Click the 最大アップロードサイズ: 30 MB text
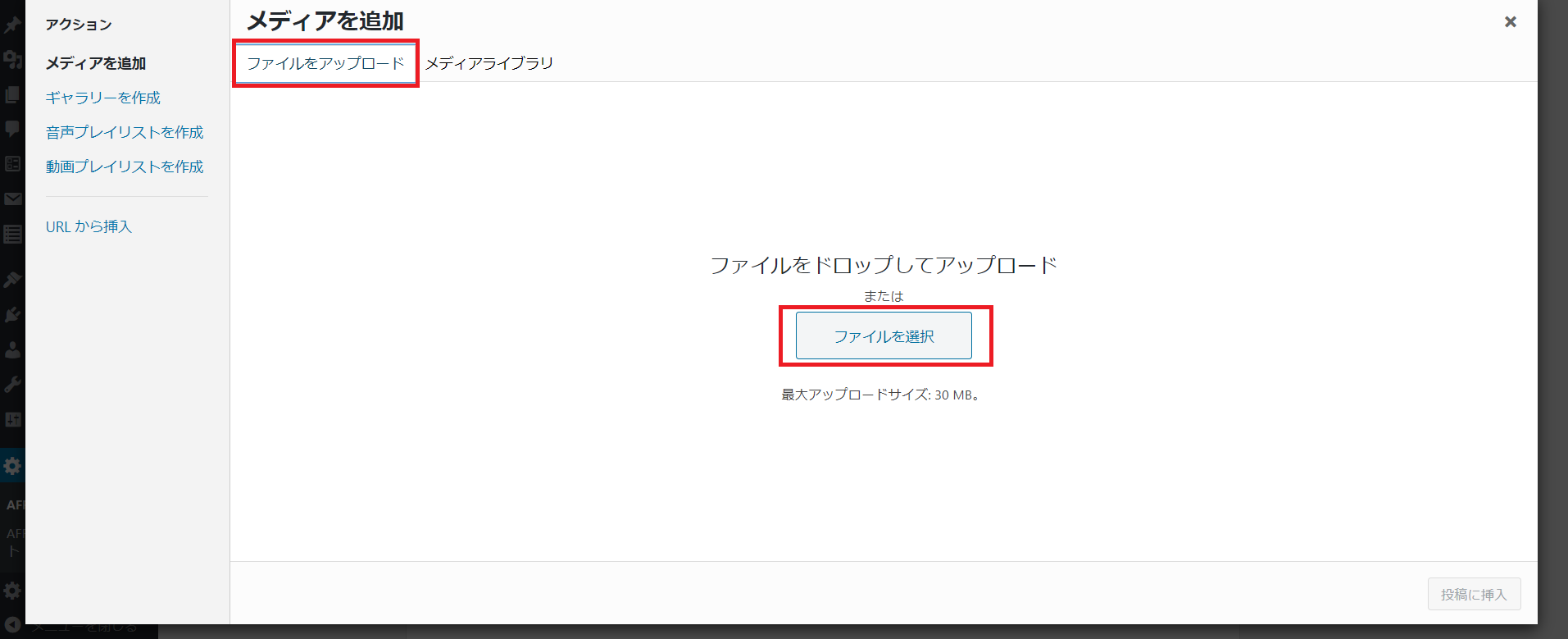1568x639 pixels. [880, 395]
